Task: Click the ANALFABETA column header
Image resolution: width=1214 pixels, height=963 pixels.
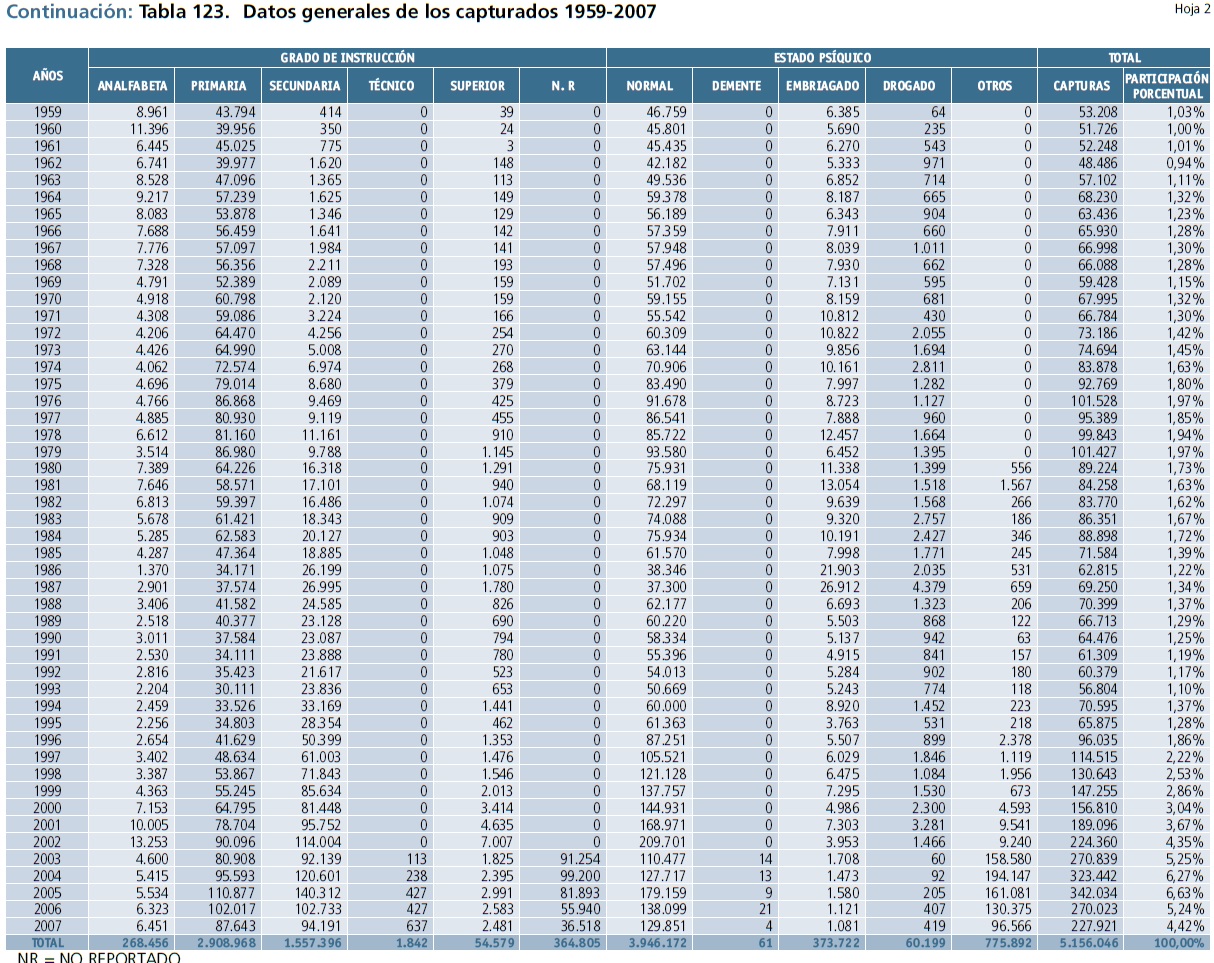Action: 133,86
